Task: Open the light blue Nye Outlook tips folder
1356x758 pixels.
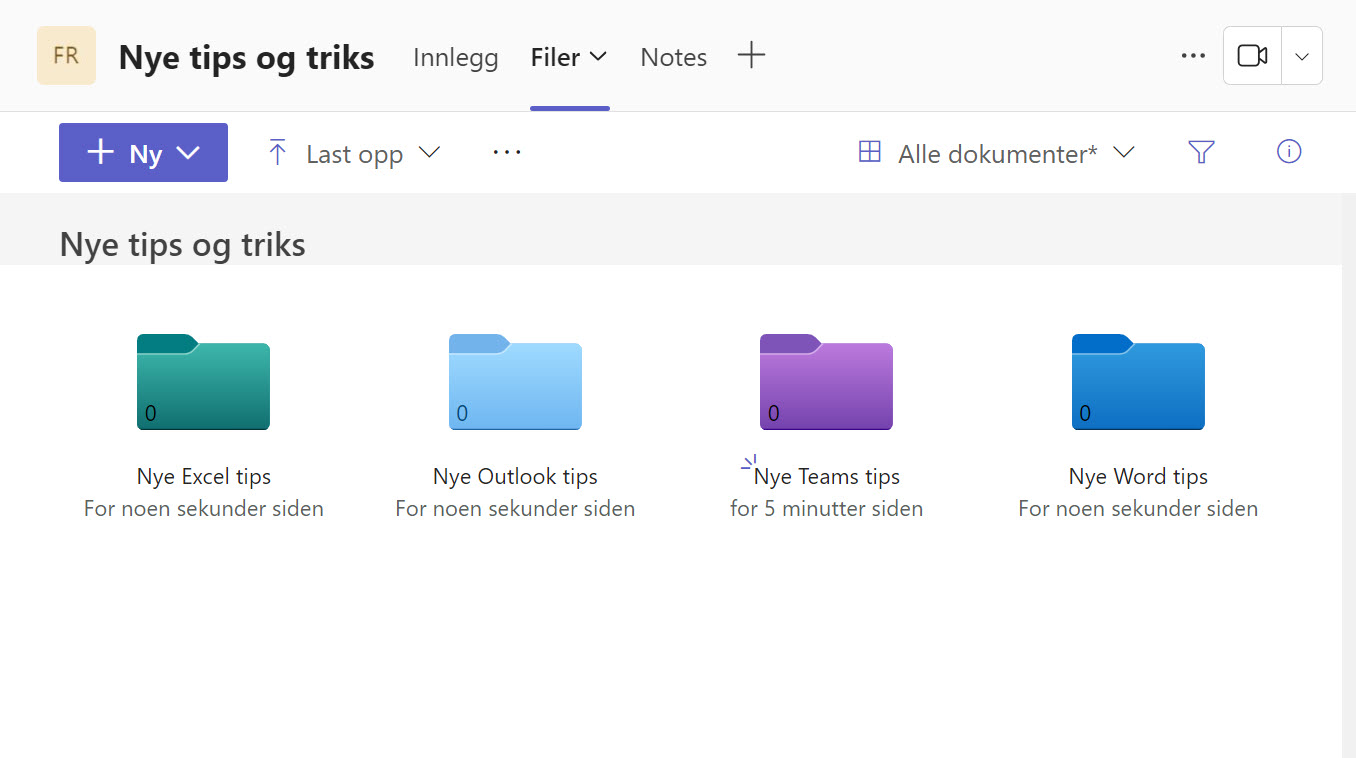Action: [515, 382]
